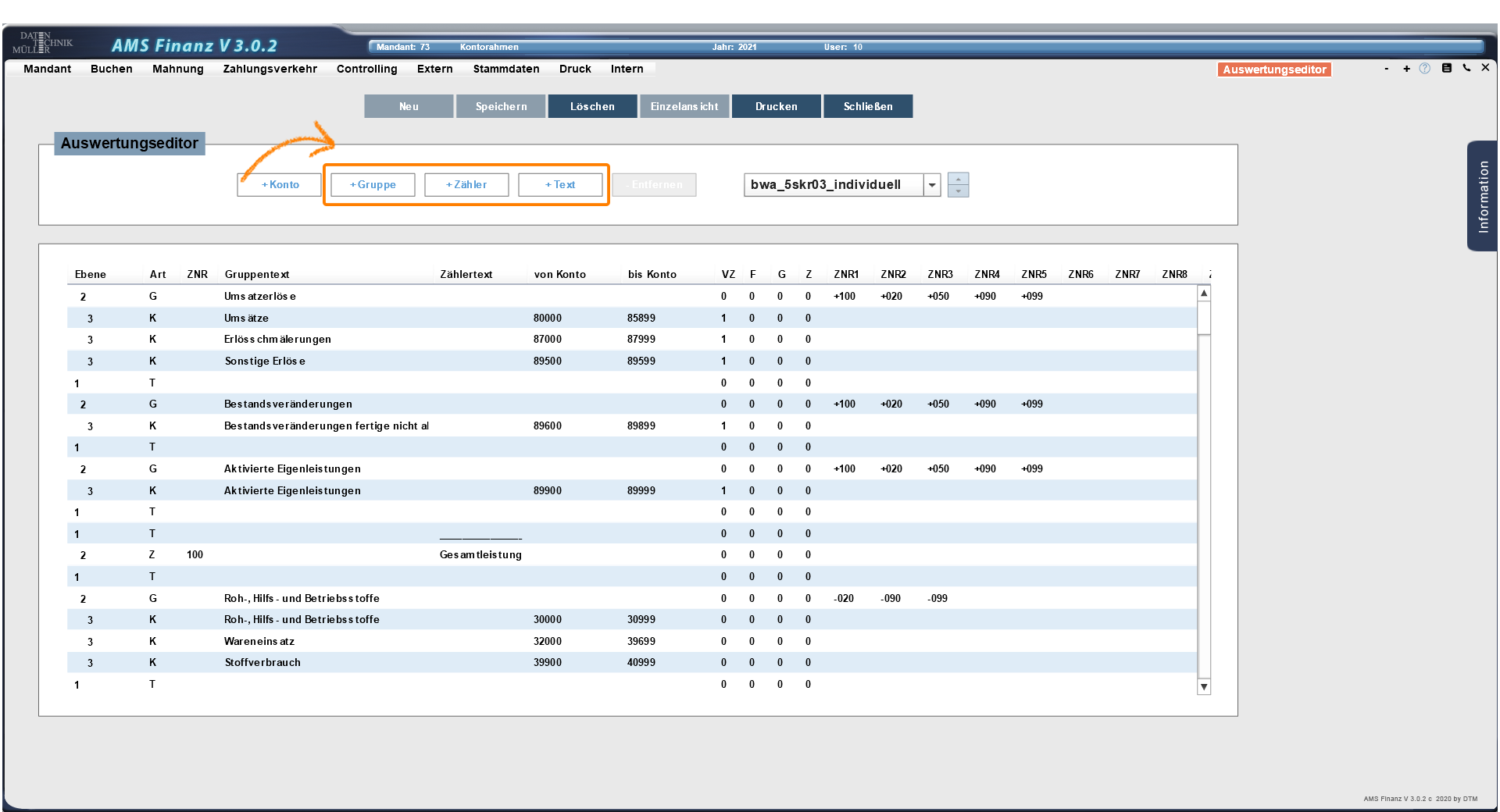Click the Gruppentext column header
This screenshot has width=1500, height=812.
[x=256, y=274]
